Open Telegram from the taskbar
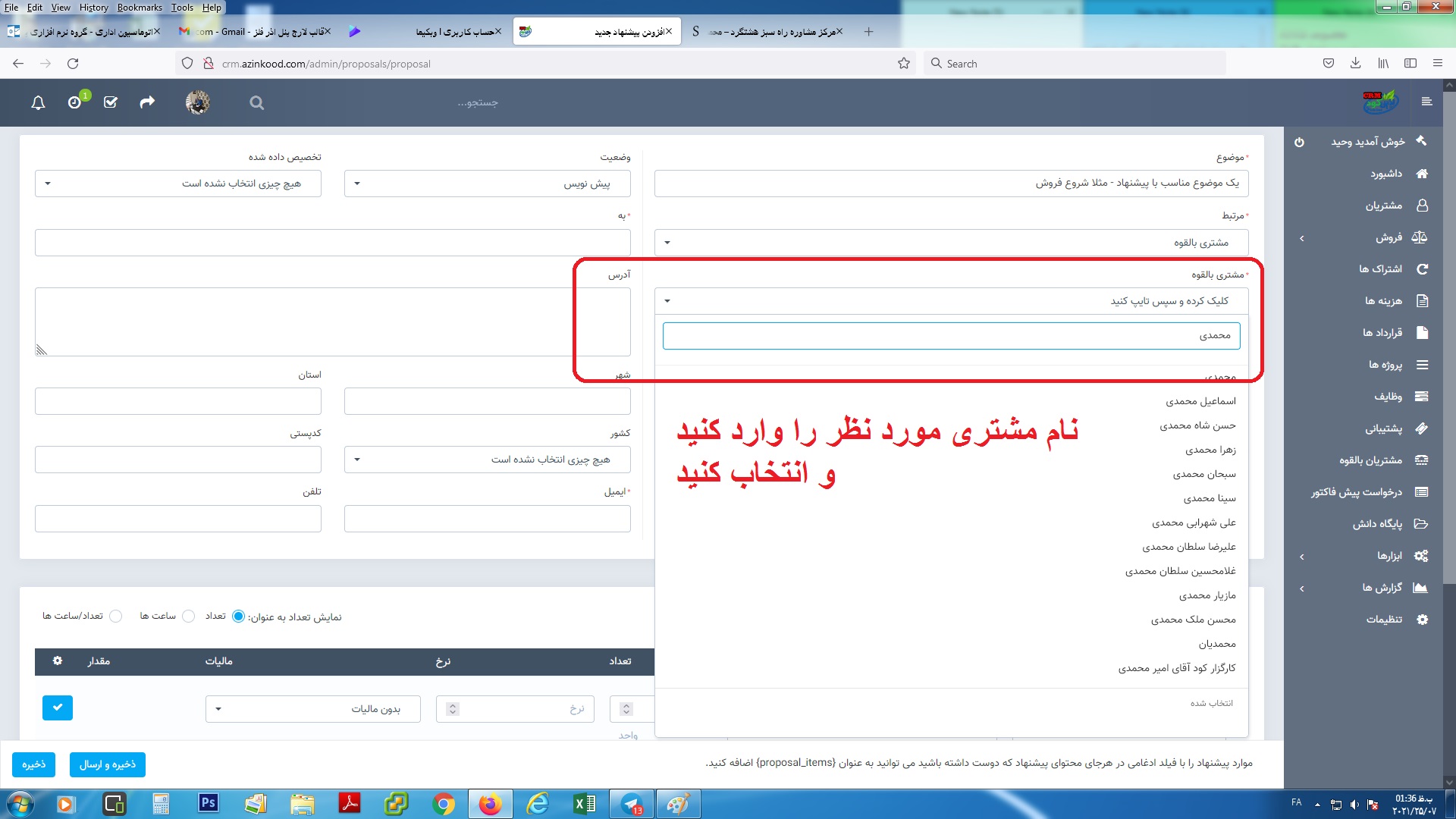This screenshot has width=1456, height=819. [x=632, y=803]
